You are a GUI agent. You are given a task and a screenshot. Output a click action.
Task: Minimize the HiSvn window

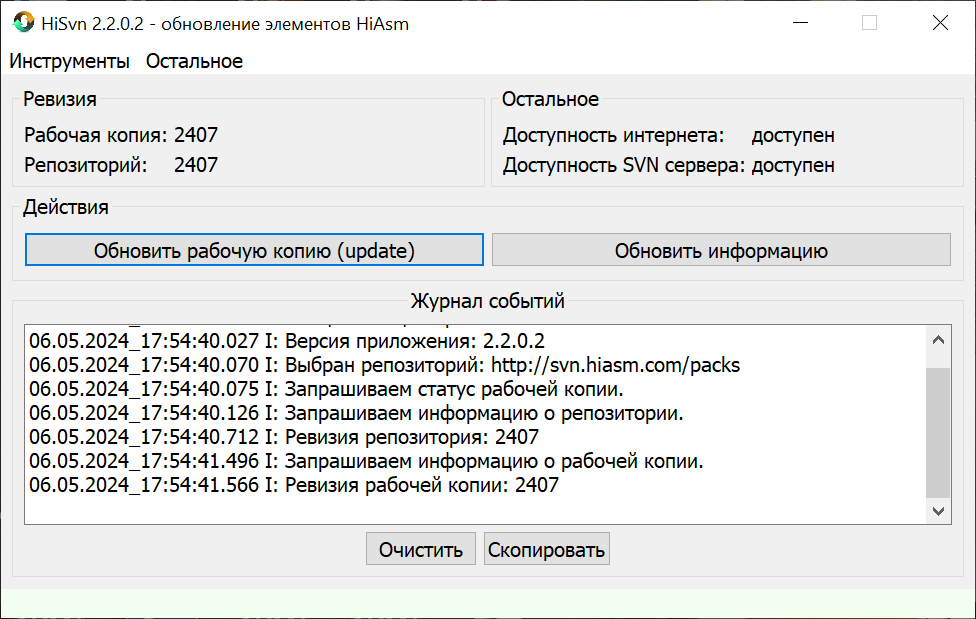(800, 23)
